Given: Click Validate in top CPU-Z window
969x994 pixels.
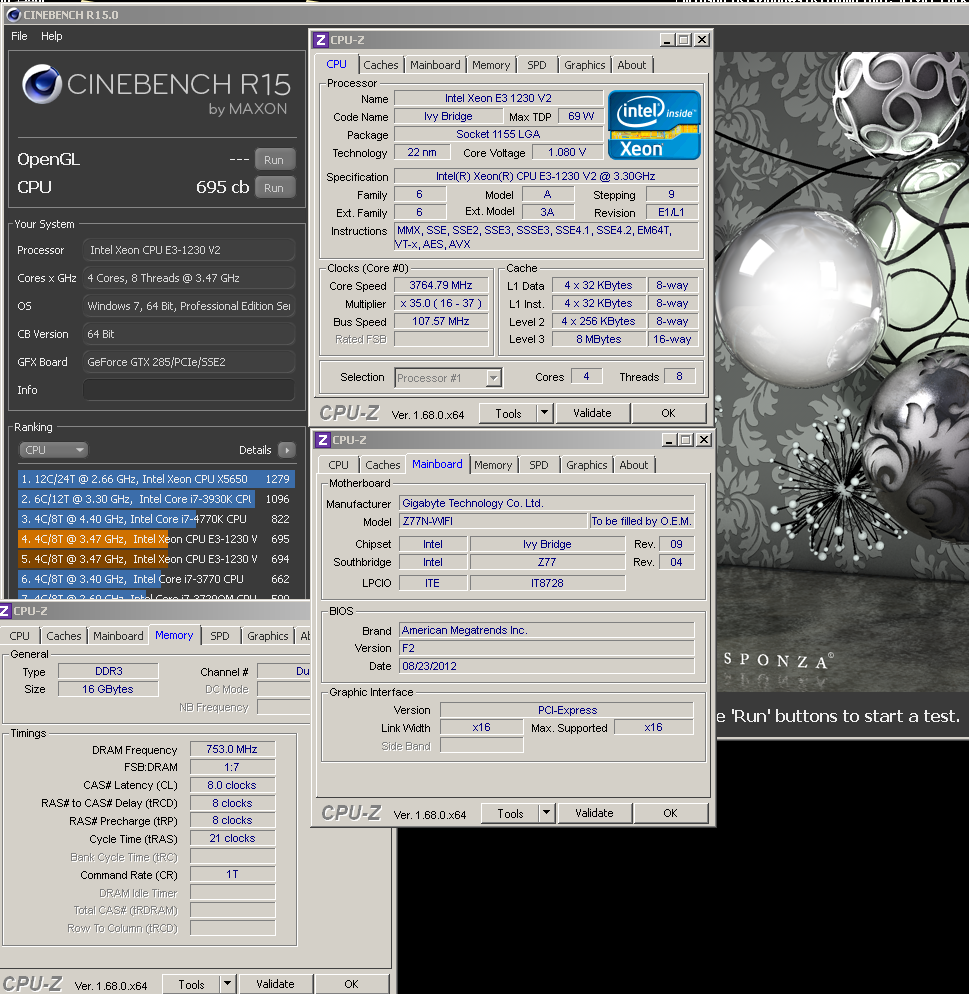Looking at the screenshot, I should point(593,413).
